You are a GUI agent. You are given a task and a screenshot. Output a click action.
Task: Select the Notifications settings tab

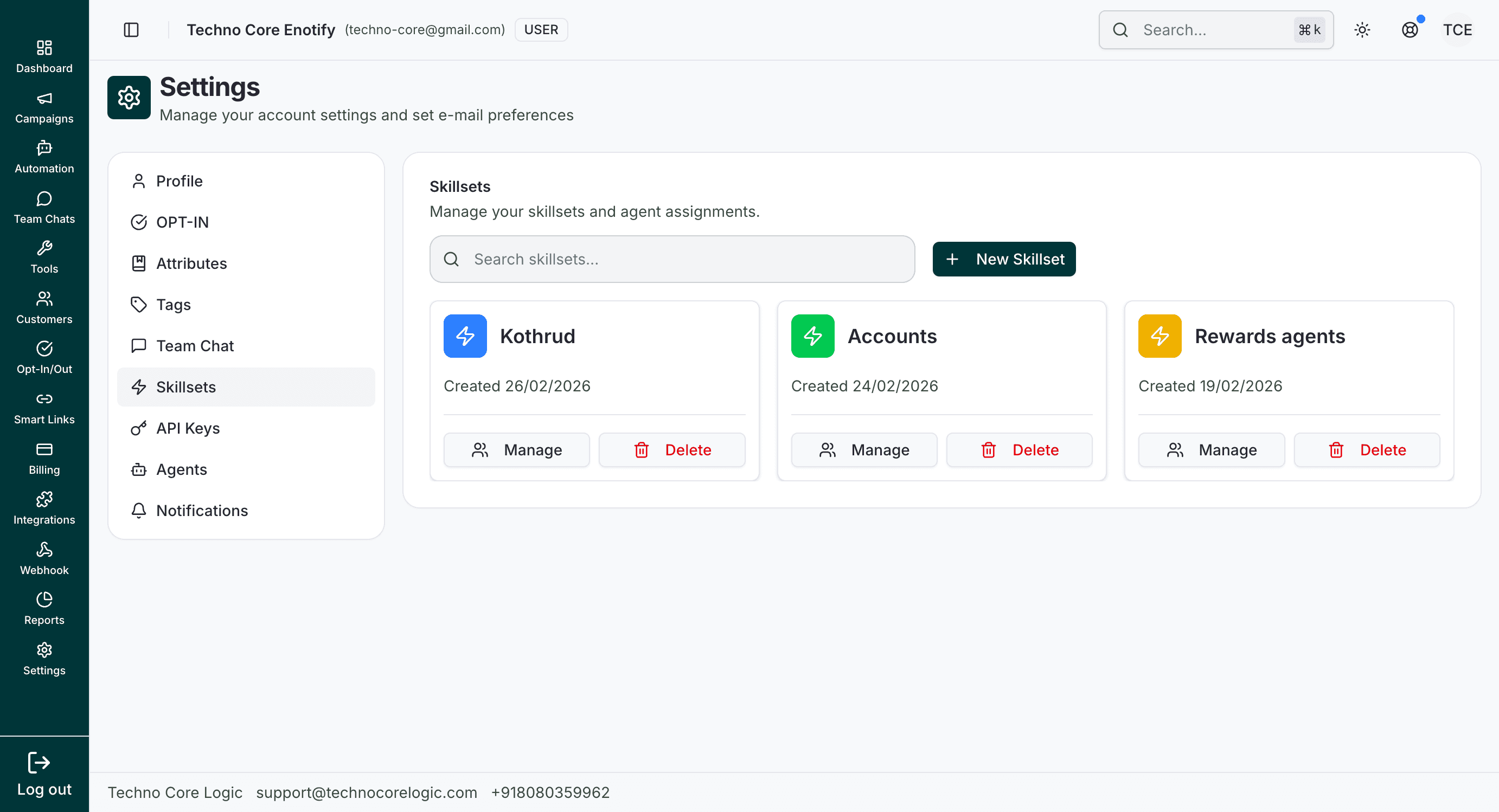point(246,511)
